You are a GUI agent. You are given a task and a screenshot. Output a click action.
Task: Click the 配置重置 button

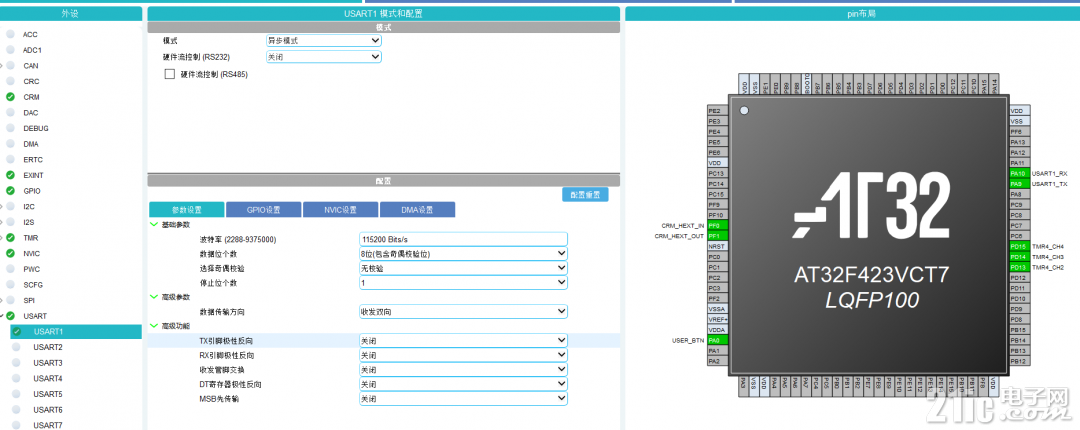(x=585, y=194)
